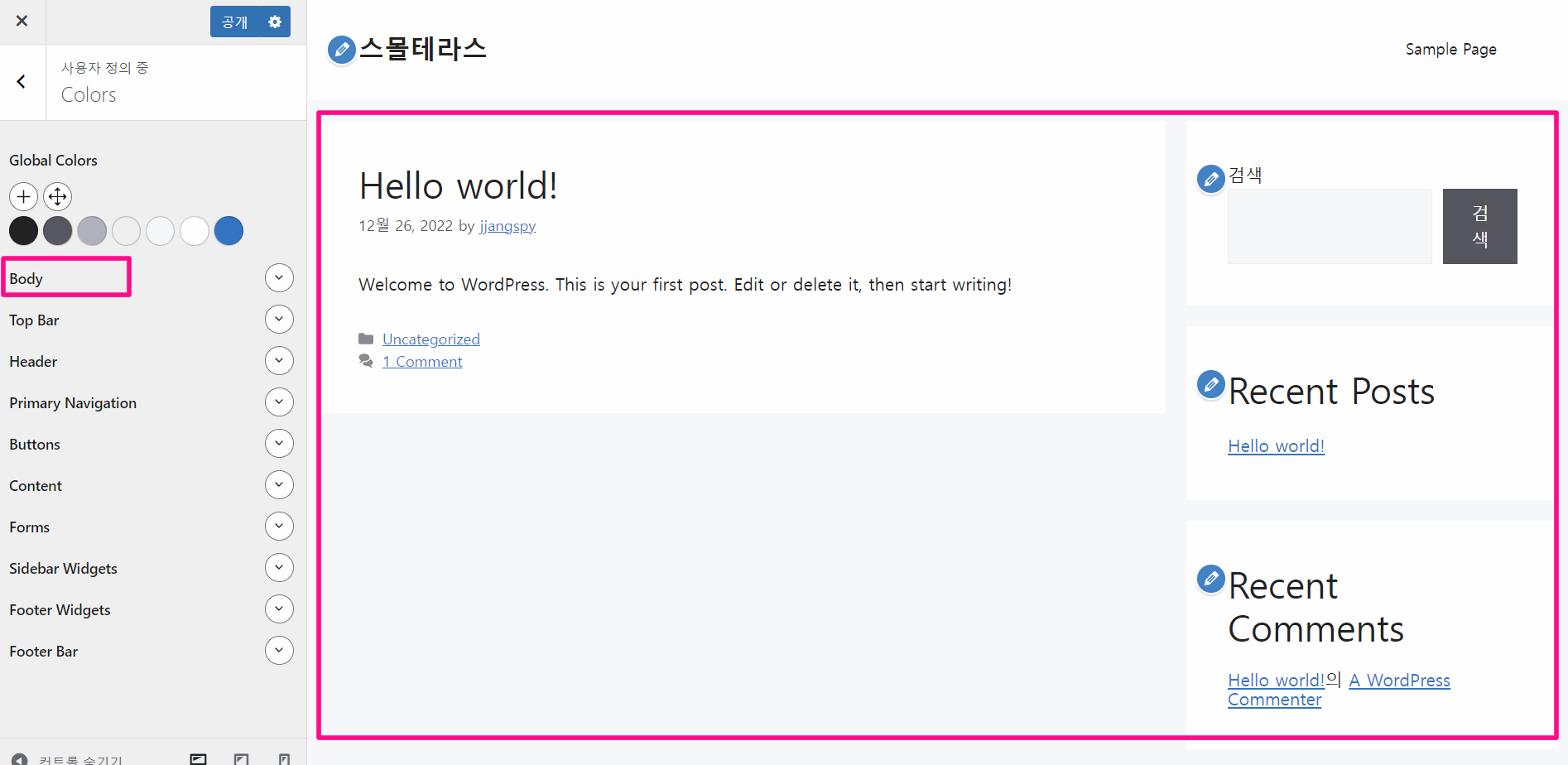Open publish settings gear icon

click(275, 22)
